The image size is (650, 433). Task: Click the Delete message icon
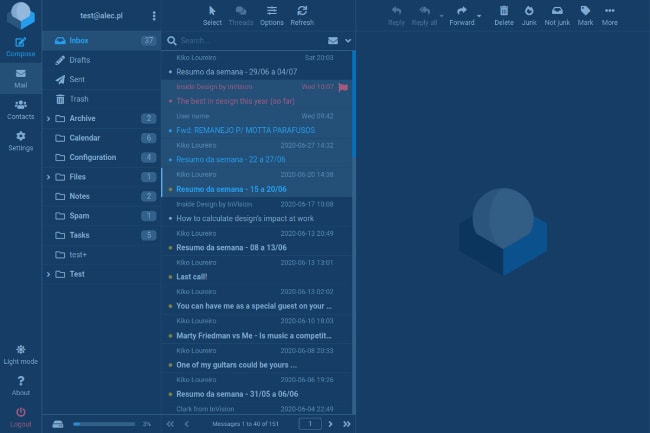(x=503, y=14)
